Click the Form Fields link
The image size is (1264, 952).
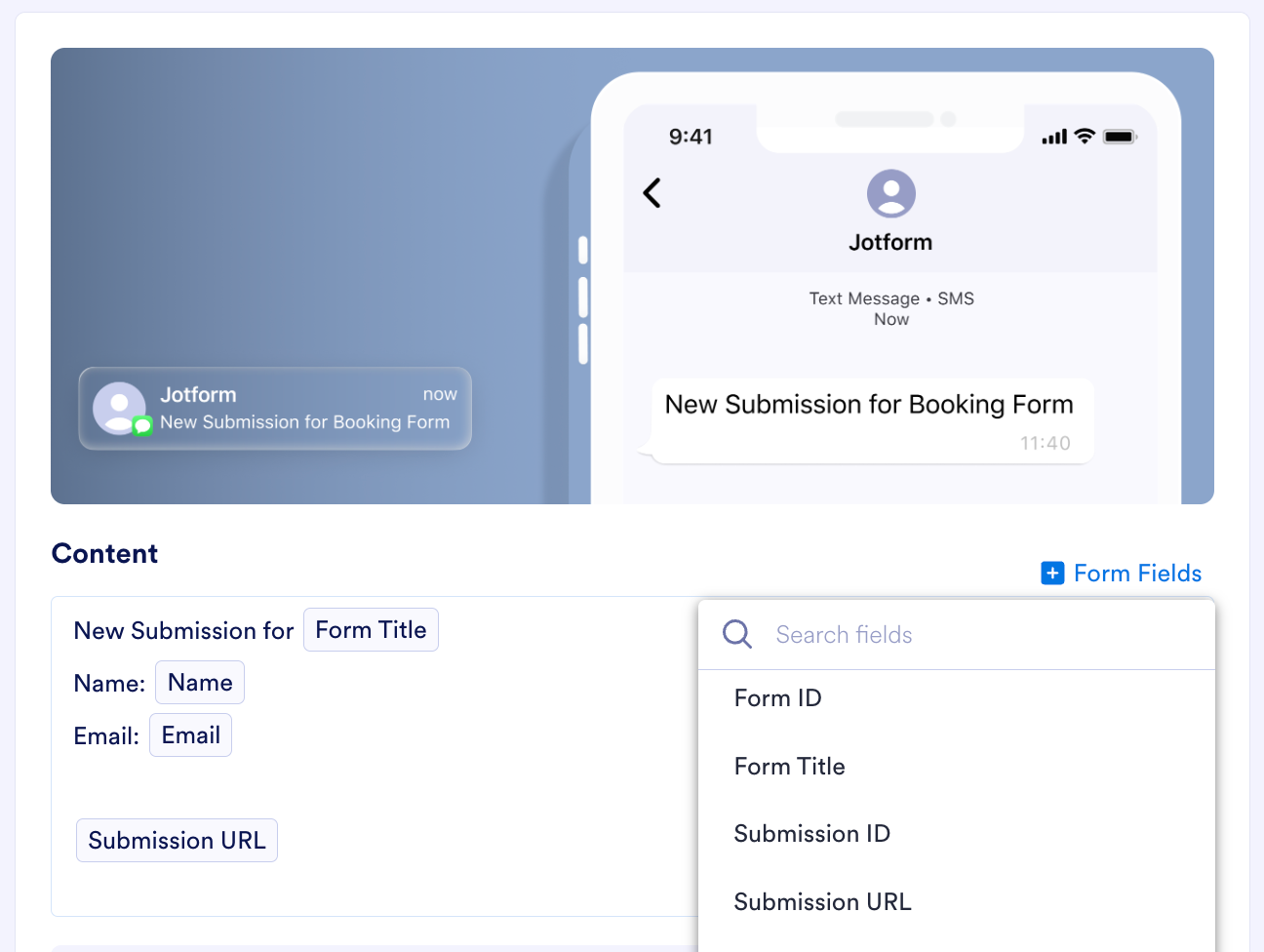pos(1137,574)
